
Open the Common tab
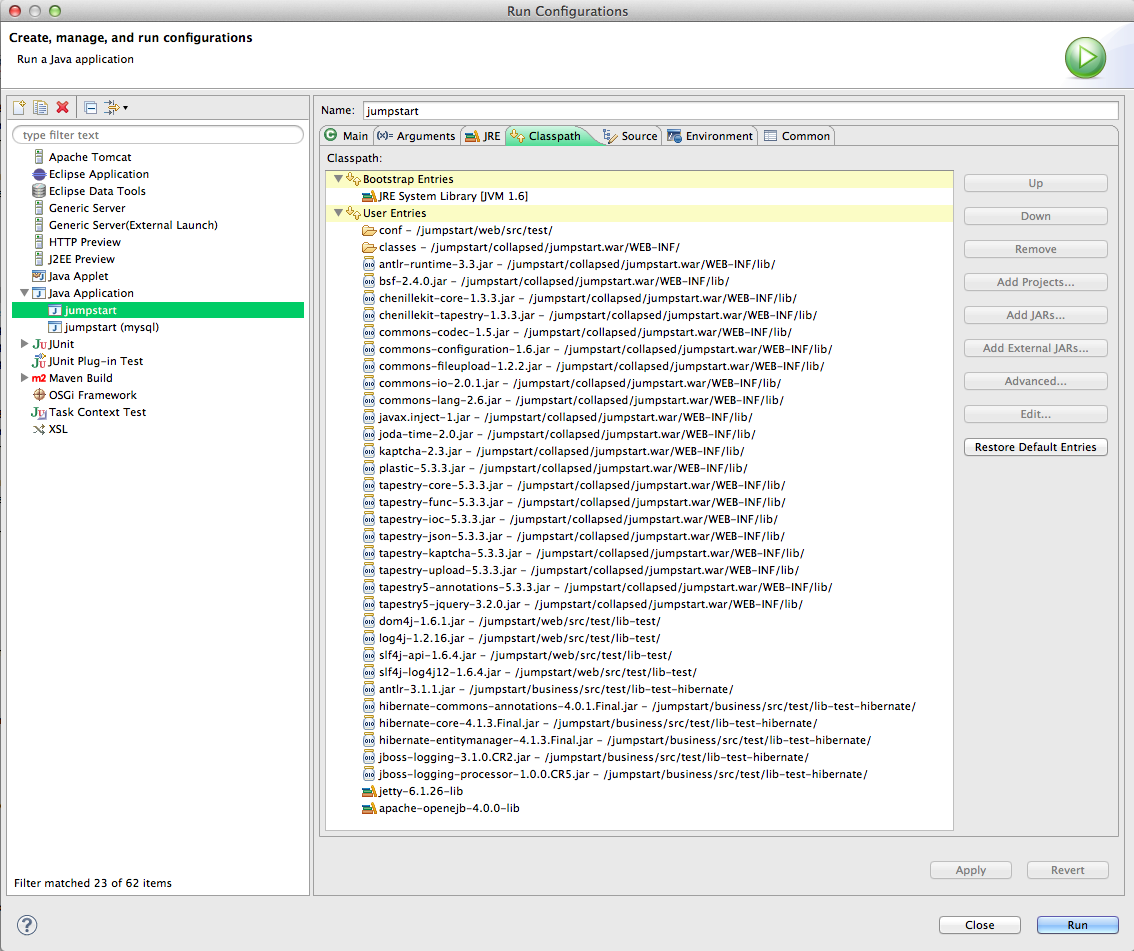pos(797,135)
